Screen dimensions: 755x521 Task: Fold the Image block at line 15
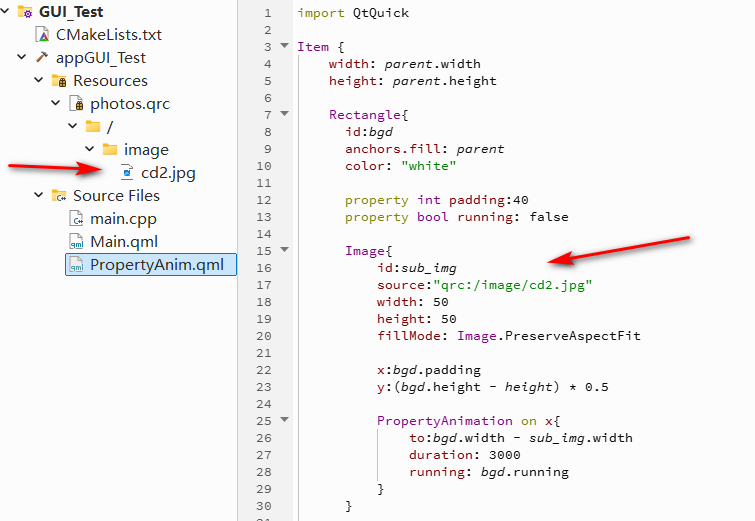[285, 249]
